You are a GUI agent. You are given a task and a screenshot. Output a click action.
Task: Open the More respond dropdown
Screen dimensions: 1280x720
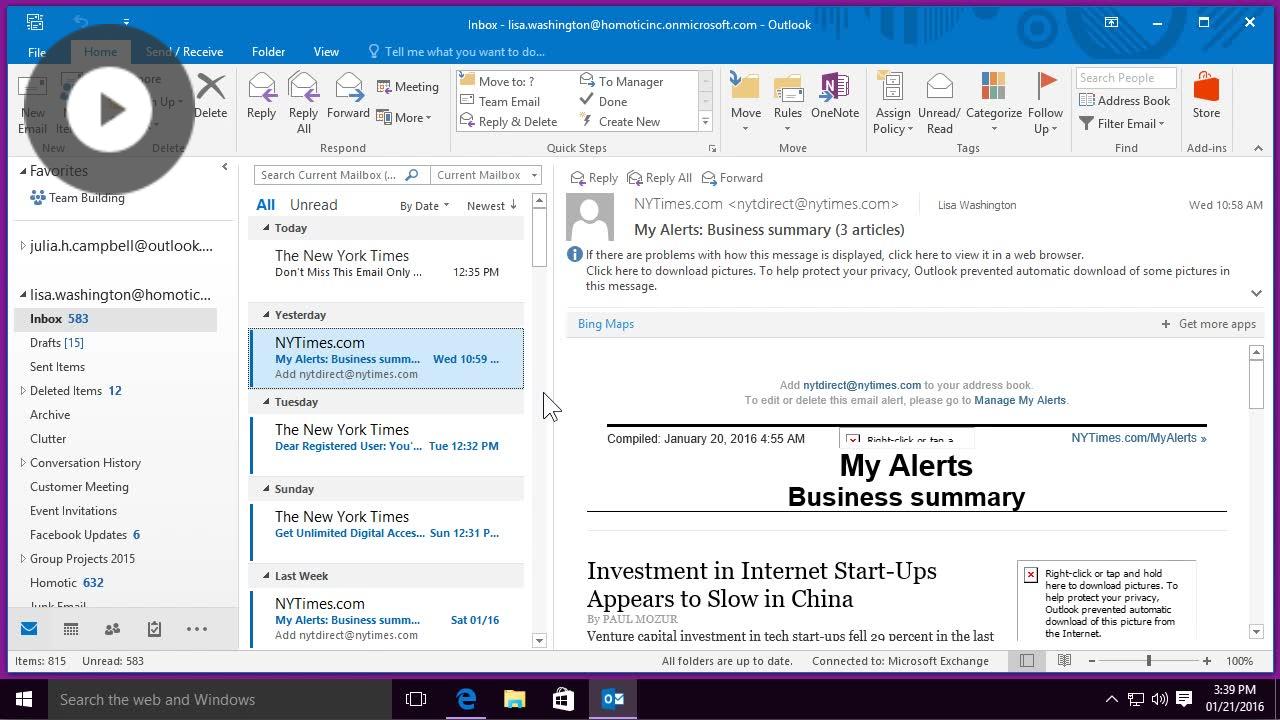point(404,118)
